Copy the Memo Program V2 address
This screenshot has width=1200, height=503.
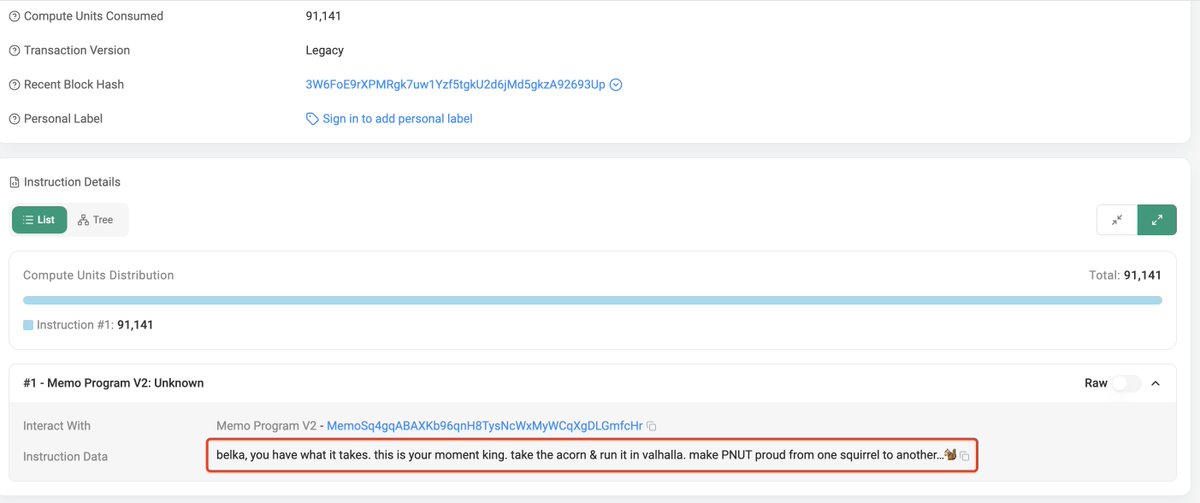(x=652, y=426)
